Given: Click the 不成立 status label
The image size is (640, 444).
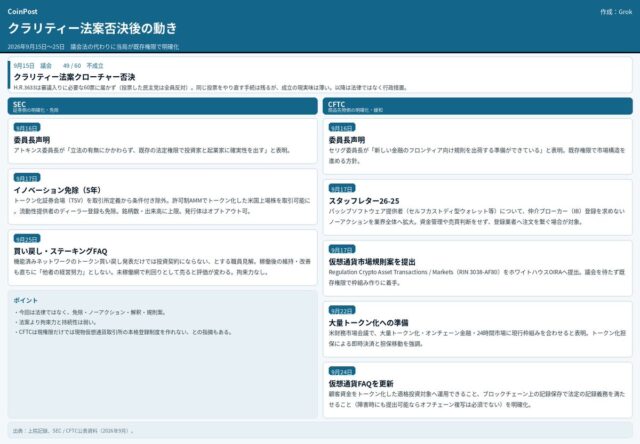Looking at the screenshot, I should coord(95,66).
